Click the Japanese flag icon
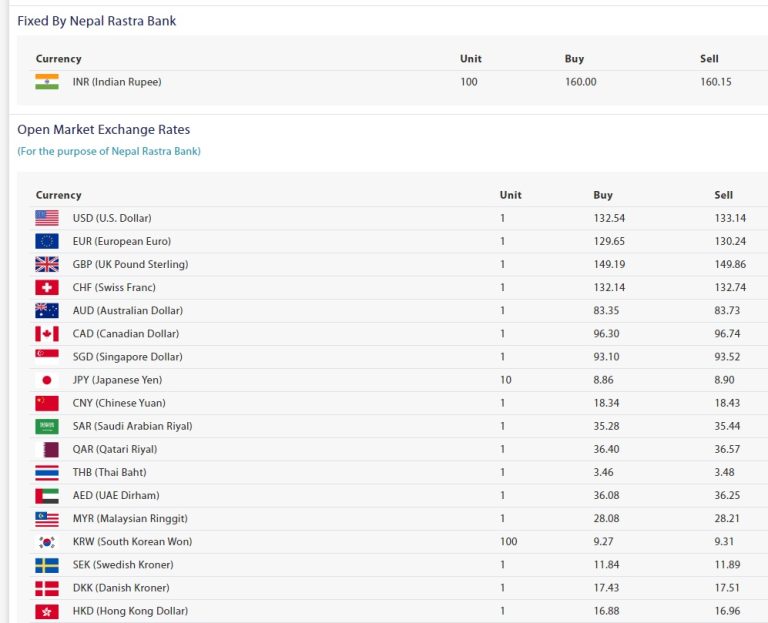The width and height of the screenshot is (768, 623). (x=47, y=380)
